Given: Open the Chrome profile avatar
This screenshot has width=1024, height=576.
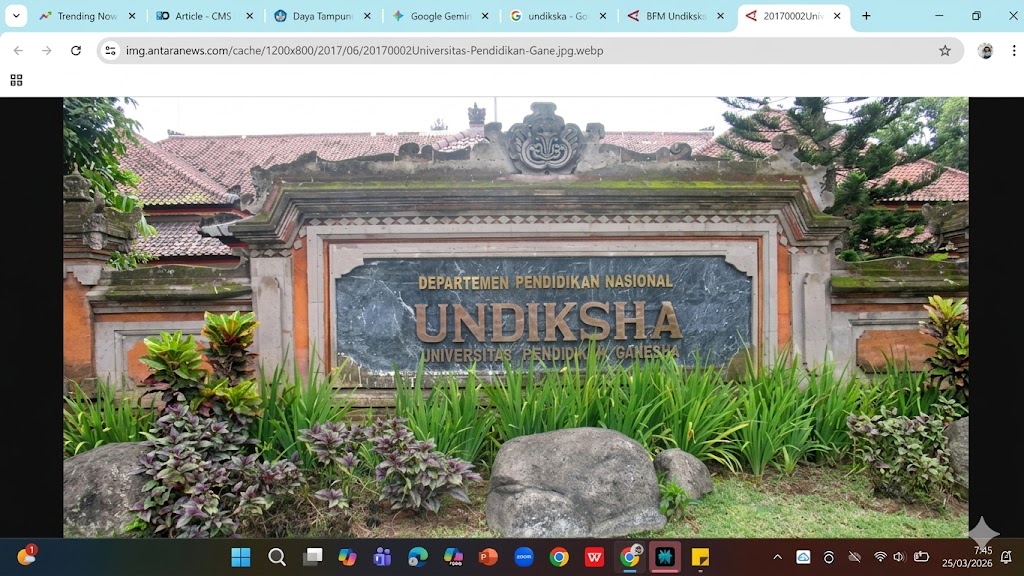Looking at the screenshot, I should click(985, 50).
